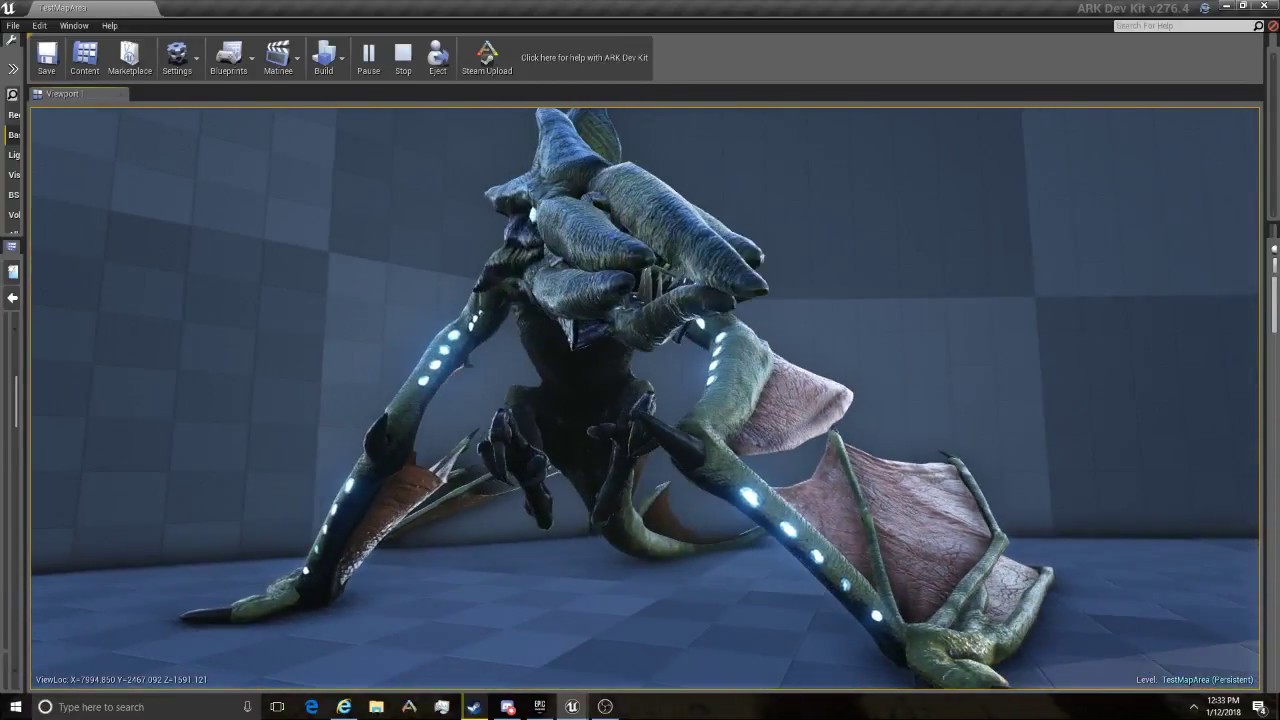Screen dimensions: 1280x720
Task: Stop the play session
Action: (x=403, y=58)
